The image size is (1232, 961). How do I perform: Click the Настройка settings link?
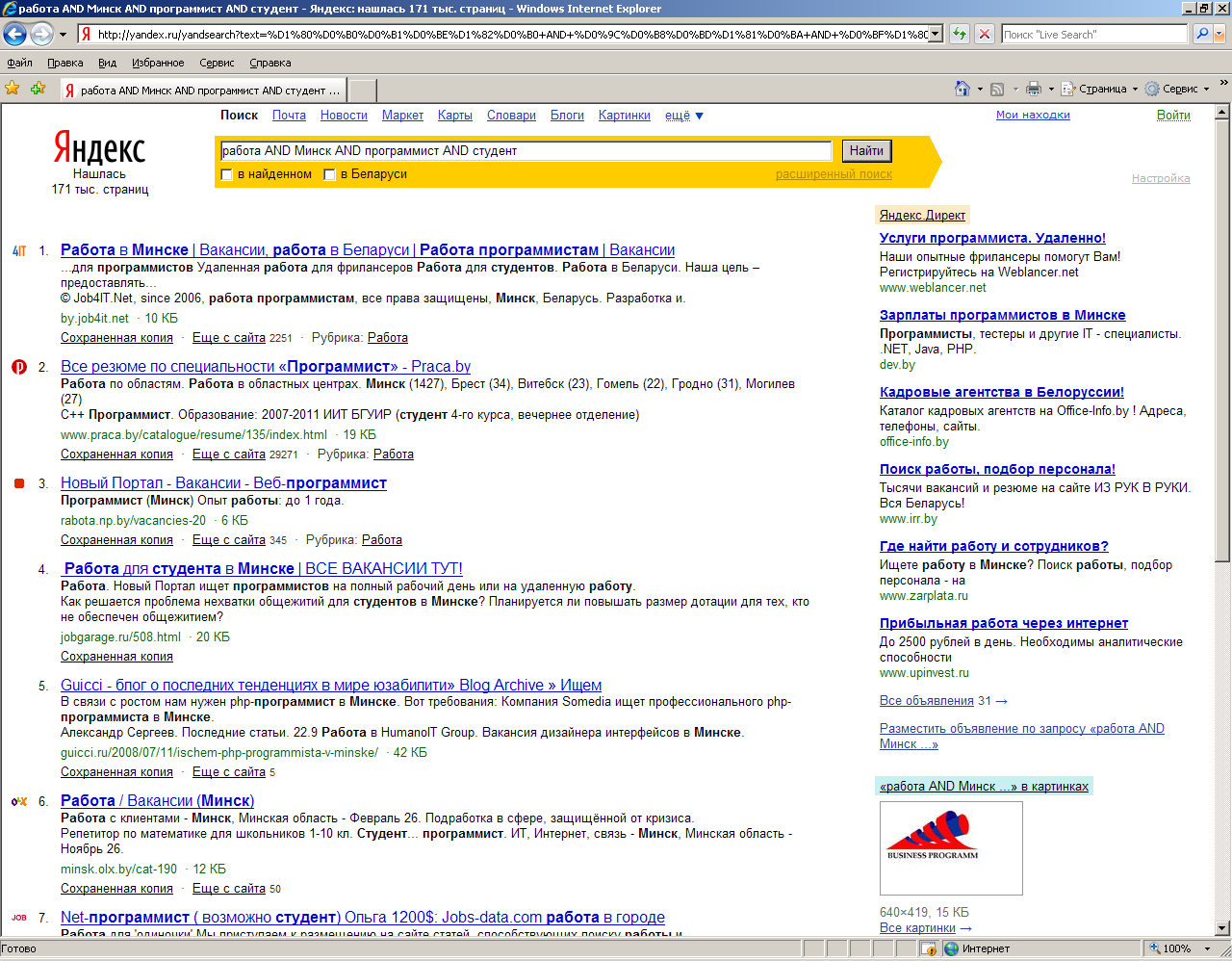click(x=1161, y=178)
